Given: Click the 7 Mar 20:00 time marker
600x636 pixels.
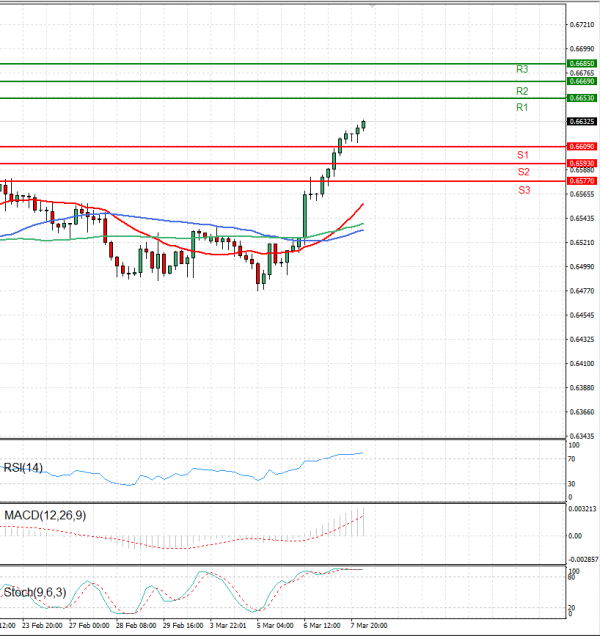Looking at the screenshot, I should (x=369, y=625).
